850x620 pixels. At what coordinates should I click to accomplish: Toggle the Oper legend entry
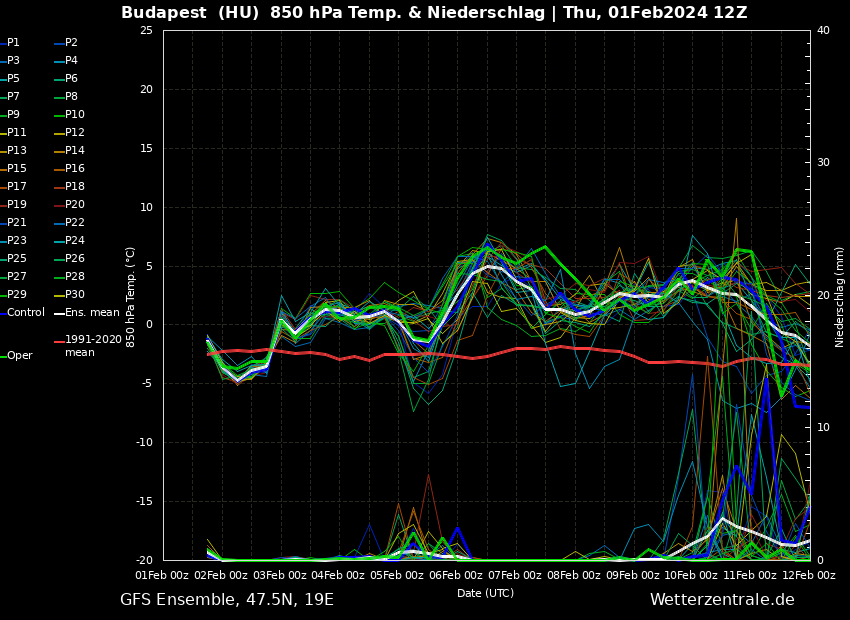19,356
